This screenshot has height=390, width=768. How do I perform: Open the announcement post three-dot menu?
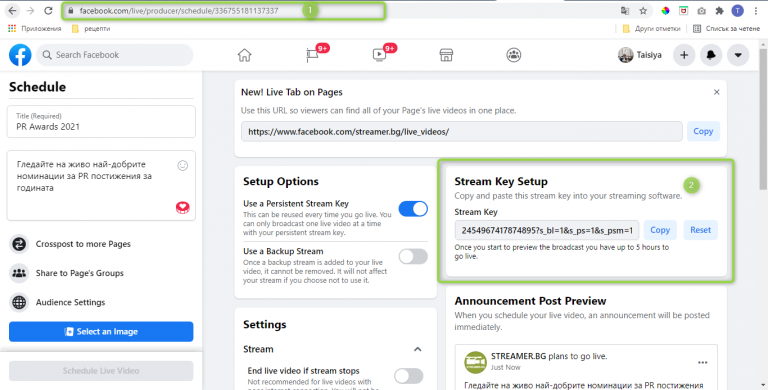tap(702, 363)
